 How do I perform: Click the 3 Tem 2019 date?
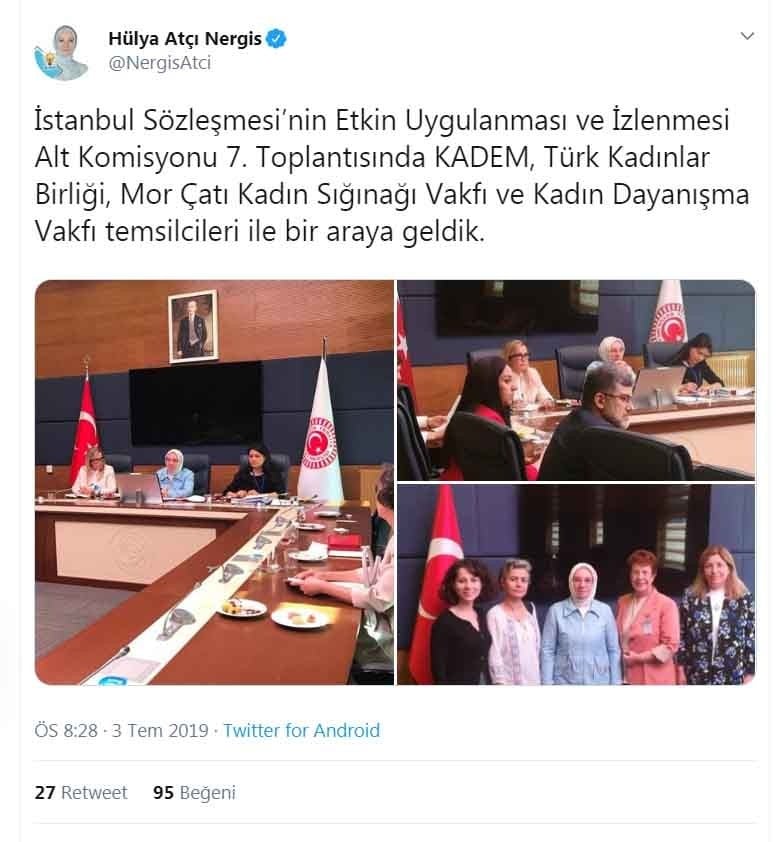point(160,730)
